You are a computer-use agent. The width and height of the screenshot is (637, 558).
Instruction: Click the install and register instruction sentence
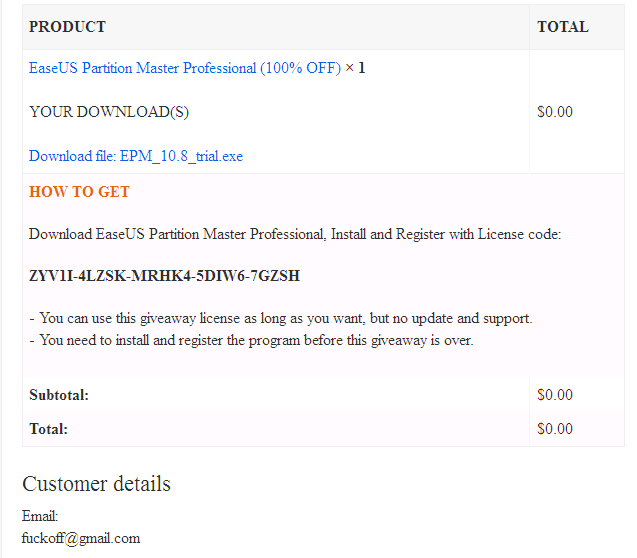pyautogui.click(x=295, y=234)
